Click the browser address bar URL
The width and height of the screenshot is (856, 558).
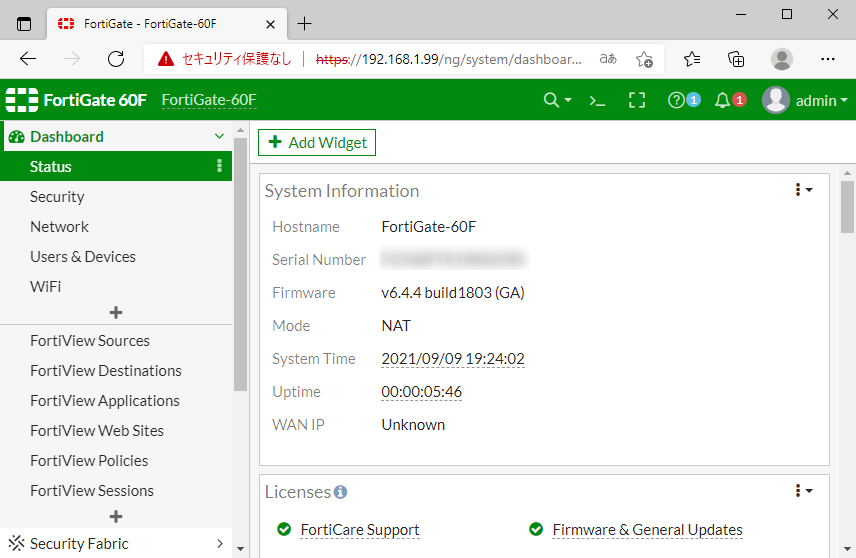coord(449,58)
